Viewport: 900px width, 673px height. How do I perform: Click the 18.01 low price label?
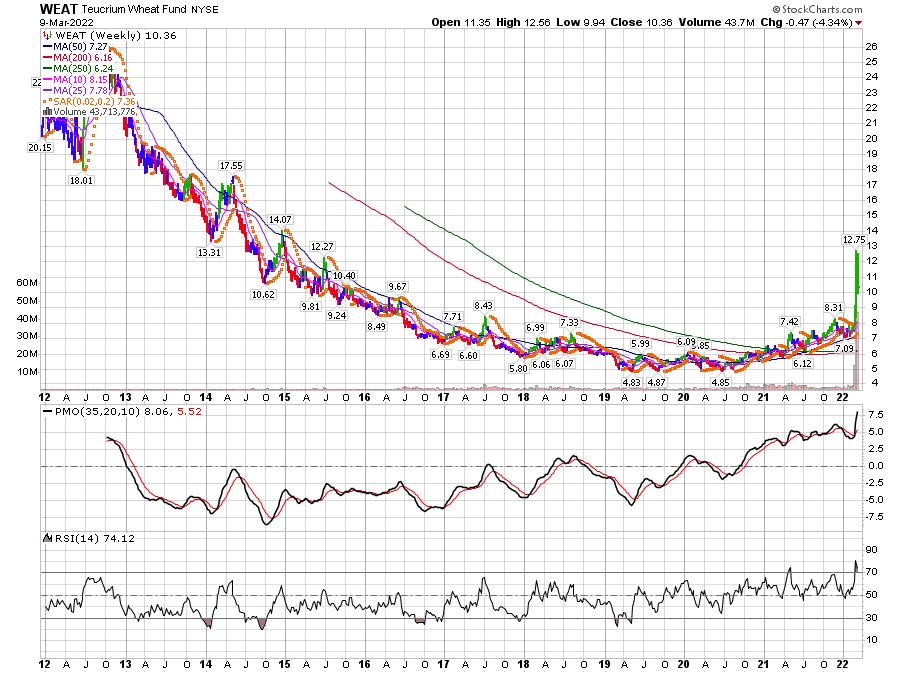80,180
